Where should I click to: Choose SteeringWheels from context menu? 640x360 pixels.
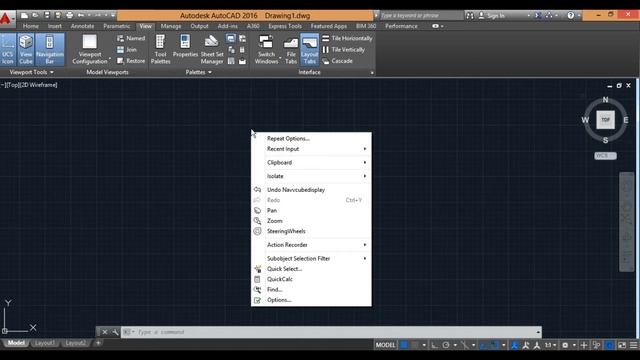pos(311,231)
